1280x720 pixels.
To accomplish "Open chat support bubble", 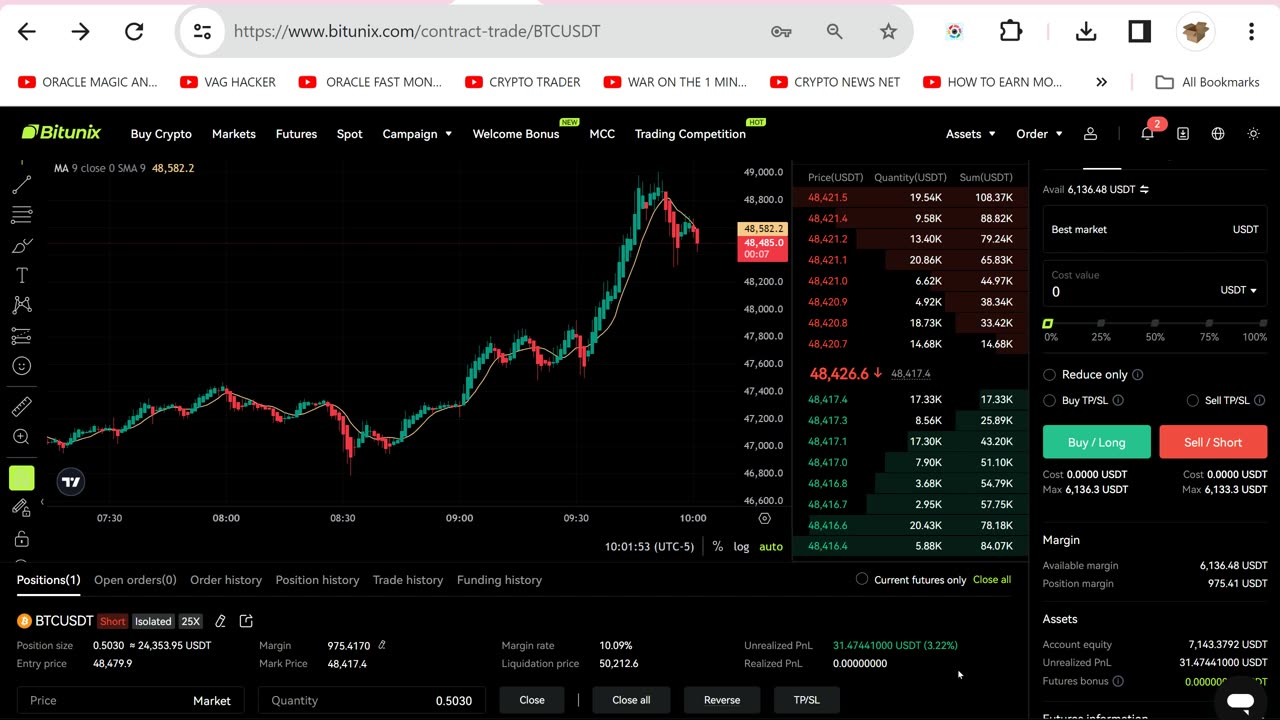I will coord(1240,701).
